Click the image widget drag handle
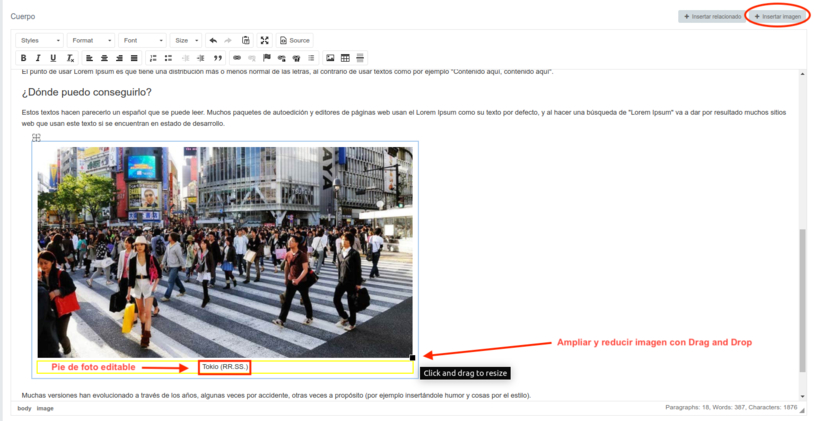The width and height of the screenshot is (814, 421). click(x=36, y=138)
